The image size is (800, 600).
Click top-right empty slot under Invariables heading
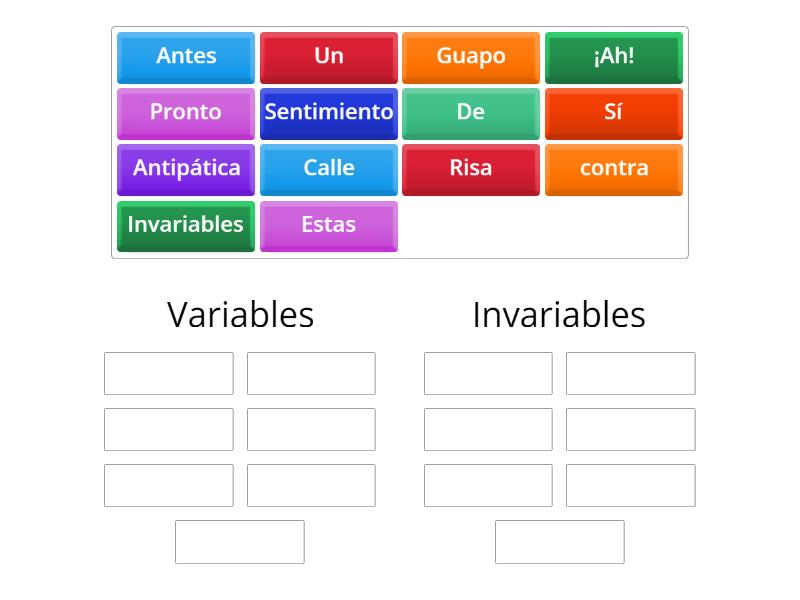point(631,373)
